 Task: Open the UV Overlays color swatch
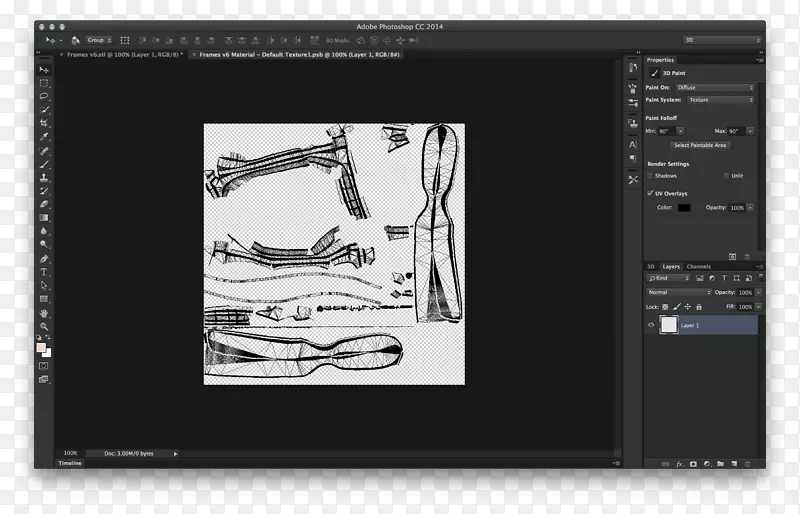point(684,207)
